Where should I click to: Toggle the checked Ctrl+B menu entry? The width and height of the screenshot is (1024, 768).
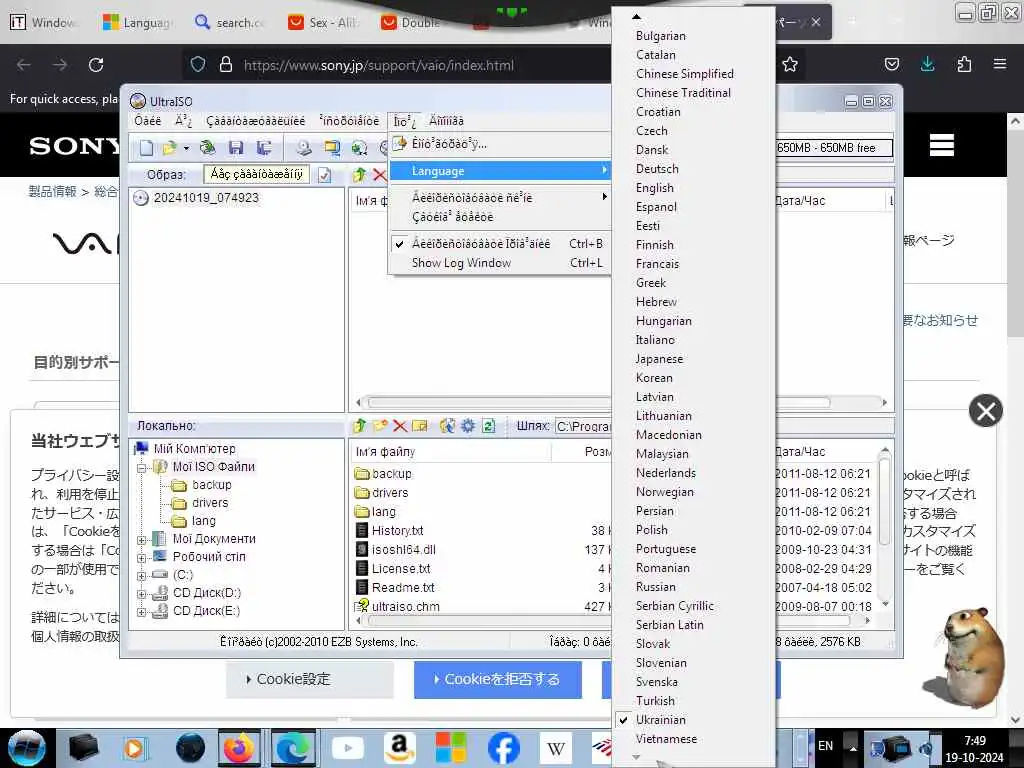pyautogui.click(x=500, y=244)
